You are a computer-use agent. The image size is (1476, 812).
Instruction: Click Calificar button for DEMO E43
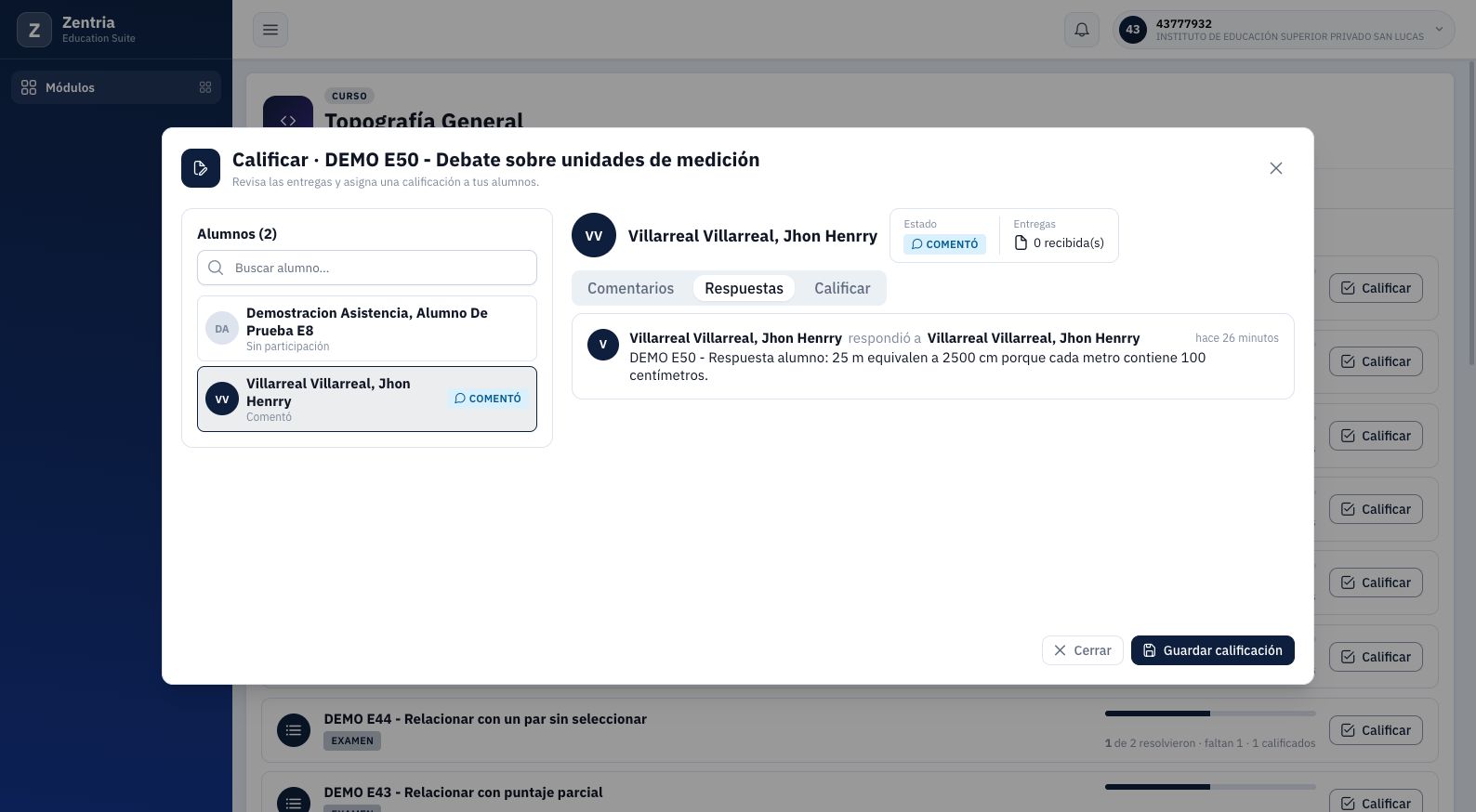pyautogui.click(x=1376, y=803)
